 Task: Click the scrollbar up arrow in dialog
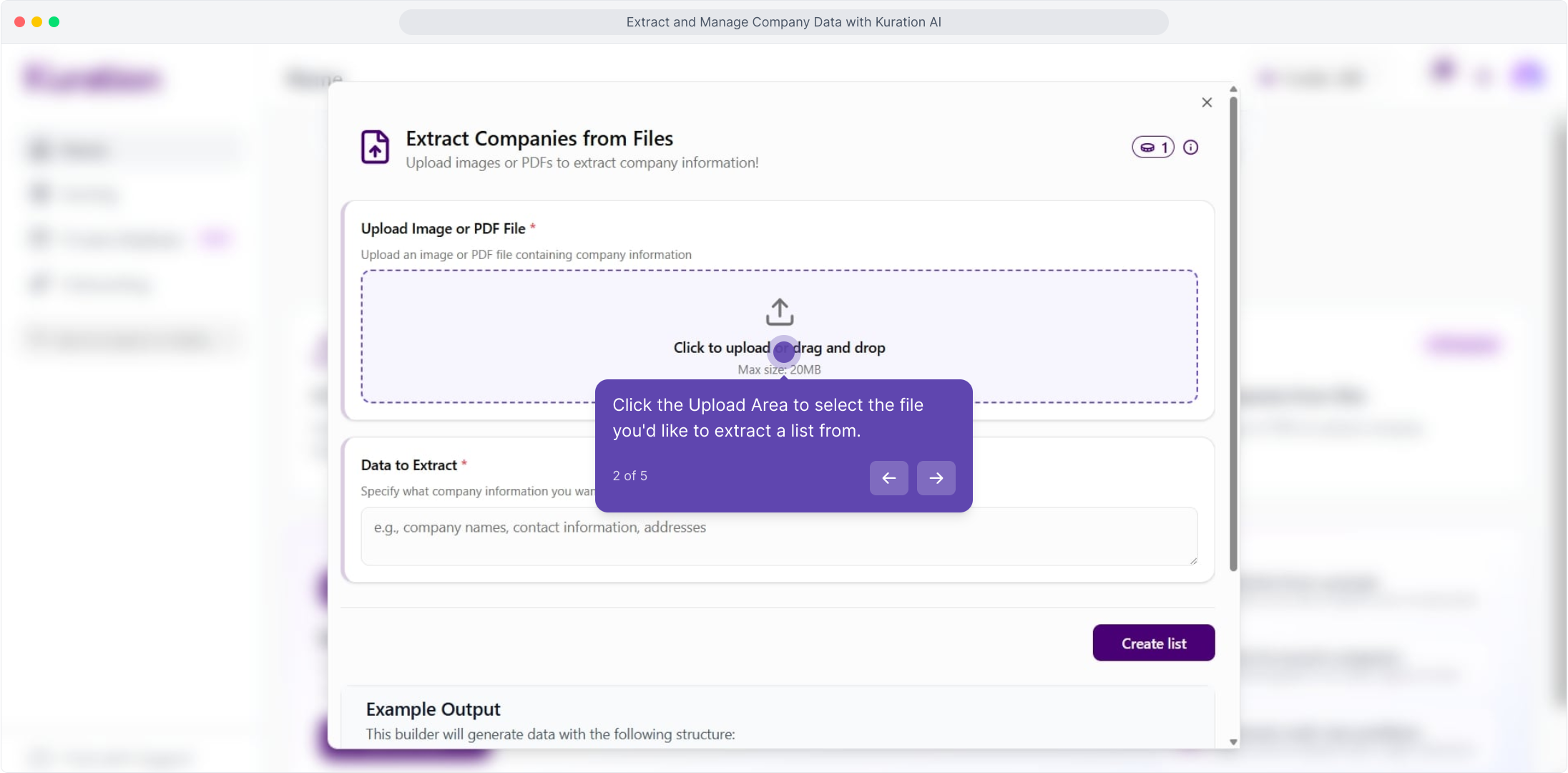tap(1233, 89)
